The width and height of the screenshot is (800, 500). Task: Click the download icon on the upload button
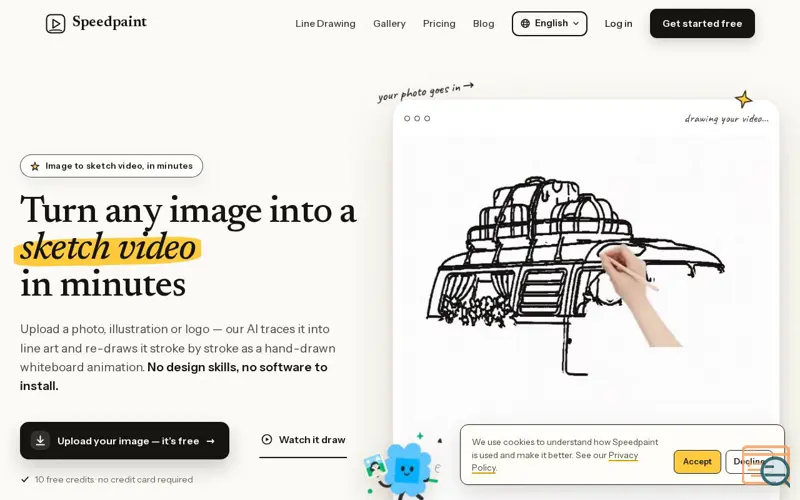(40, 440)
